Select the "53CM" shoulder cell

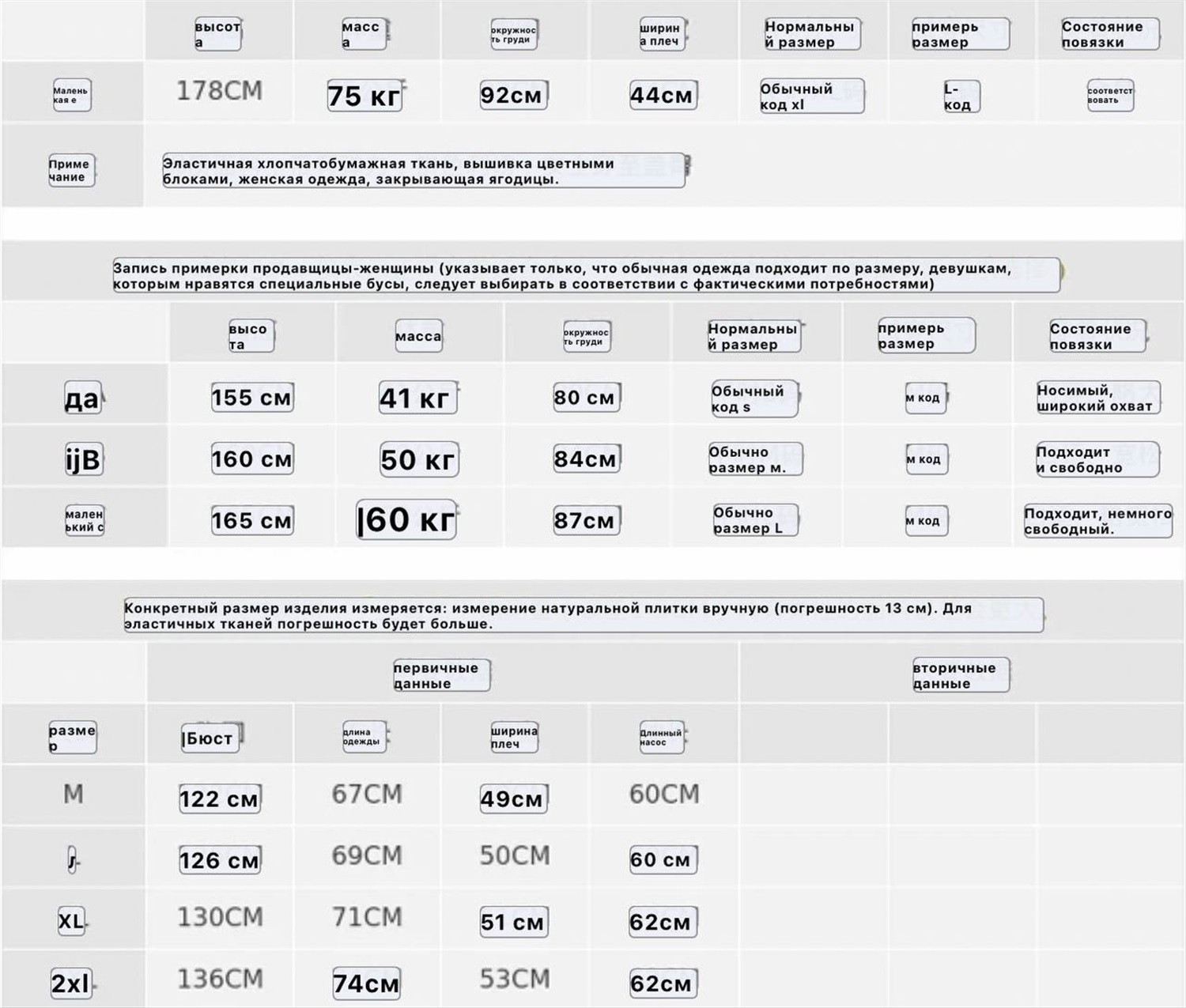[x=515, y=979]
